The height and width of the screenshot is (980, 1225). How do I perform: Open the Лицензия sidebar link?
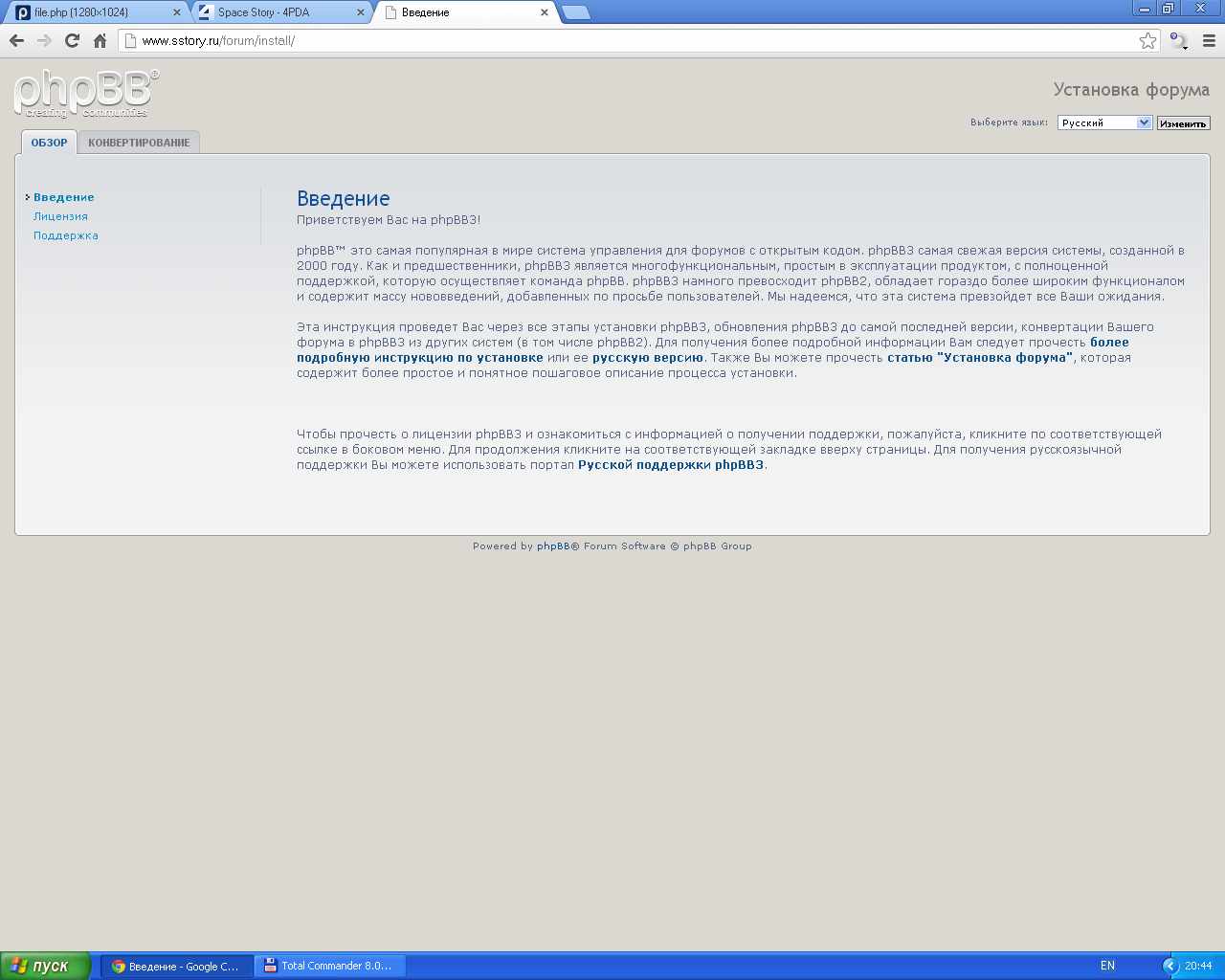(60, 216)
